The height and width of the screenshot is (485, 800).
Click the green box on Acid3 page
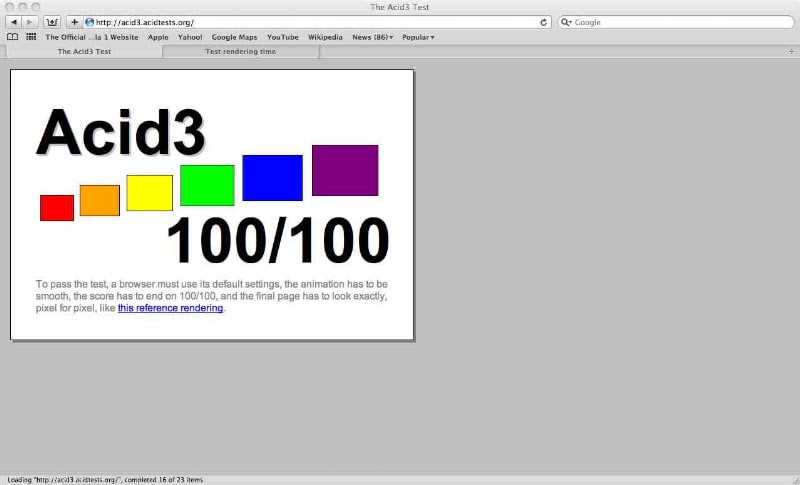coord(208,186)
